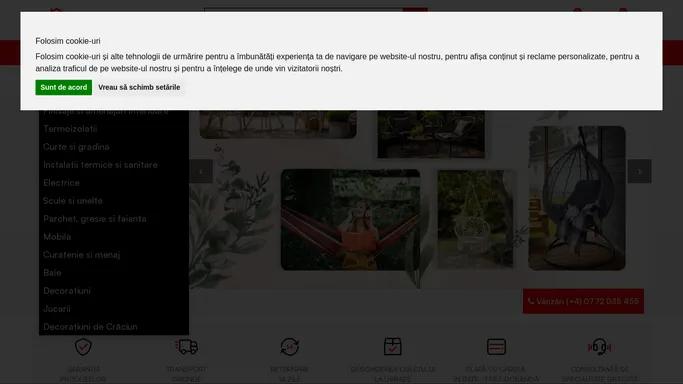Open Parchet, gresie si faianta
The image size is (683, 384).
(95, 219)
